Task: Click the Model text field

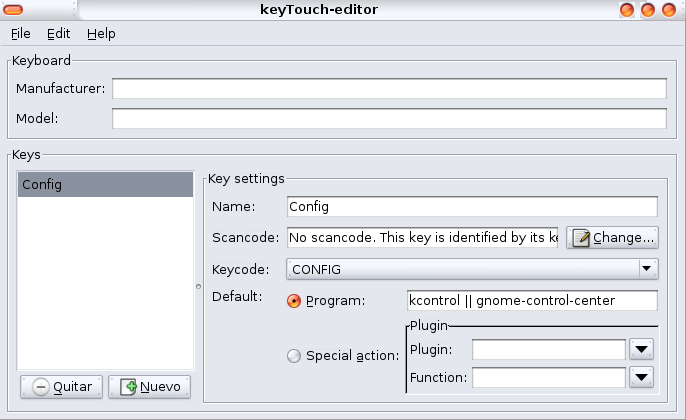Action: coord(389,119)
